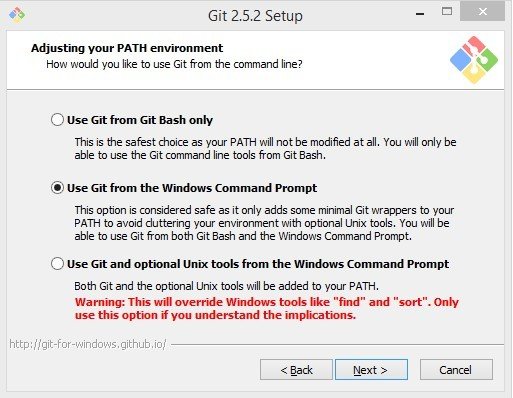Click the Git icon in title bar
Screen dimensions: 513x398
17,15
